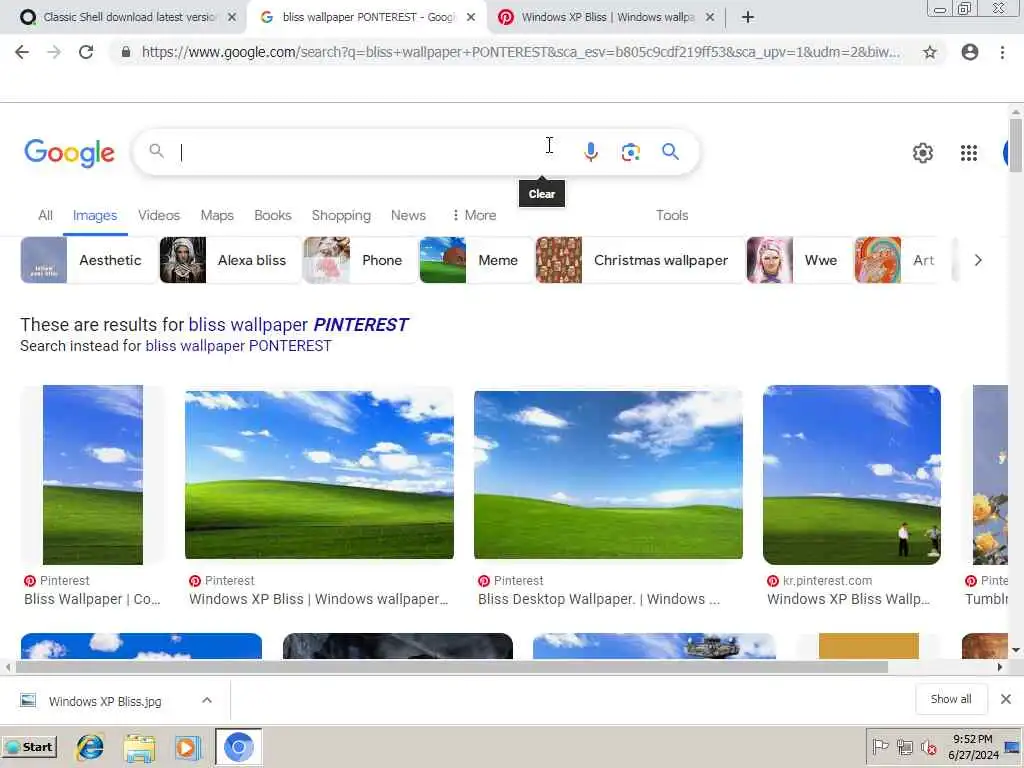Screen dimensions: 1024x768
Task: Select the Images search tab
Action: 95,216
